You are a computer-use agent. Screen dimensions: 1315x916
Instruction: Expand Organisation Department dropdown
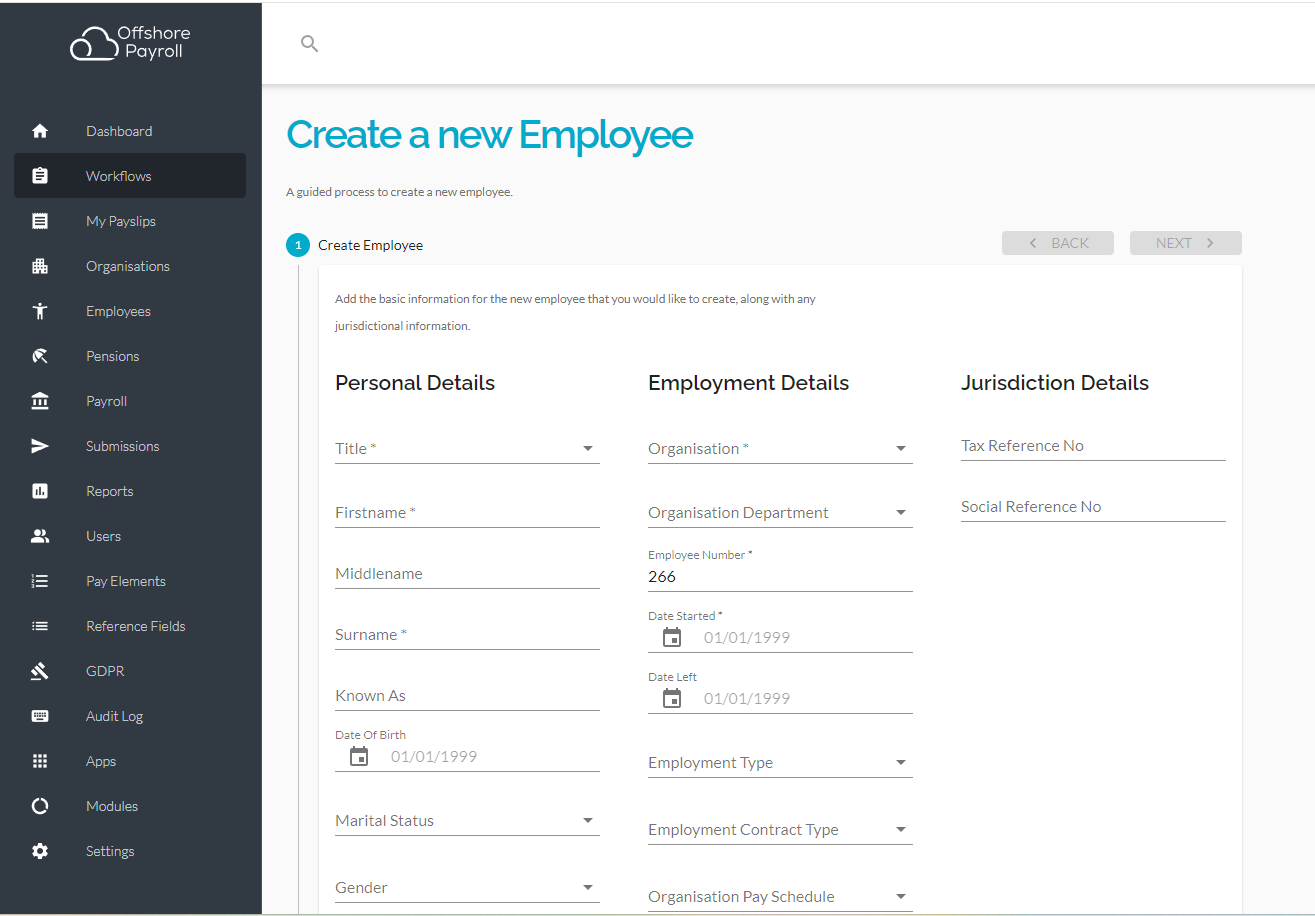point(780,512)
